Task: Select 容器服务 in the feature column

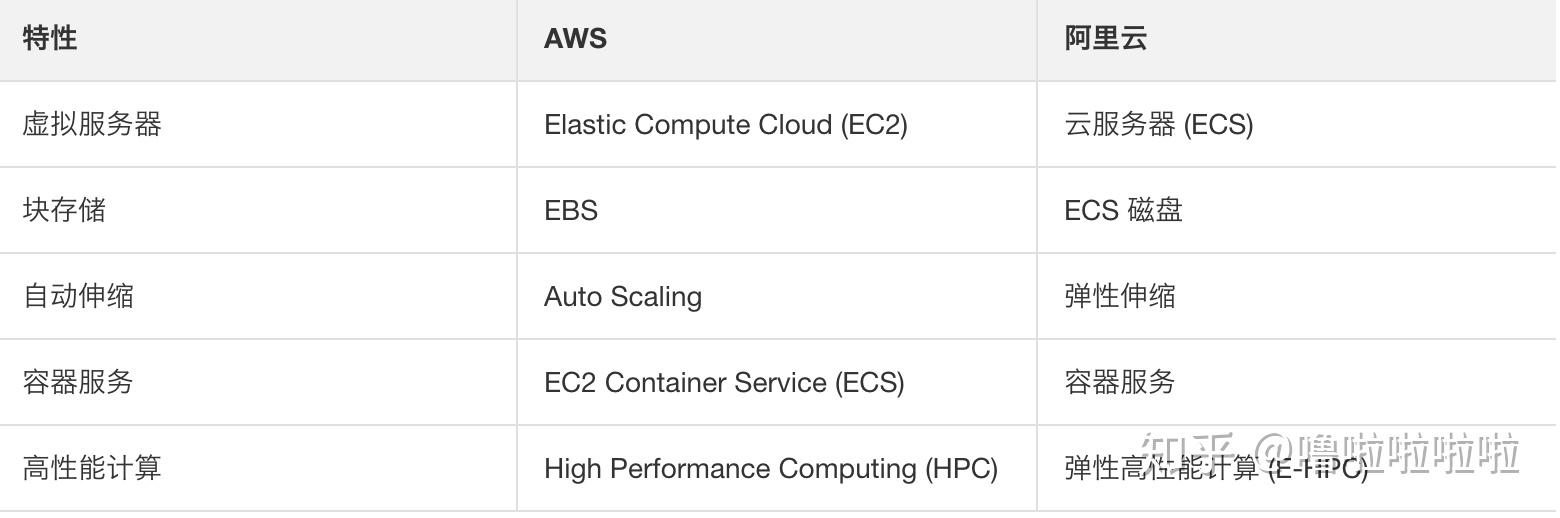Action: pos(78,382)
